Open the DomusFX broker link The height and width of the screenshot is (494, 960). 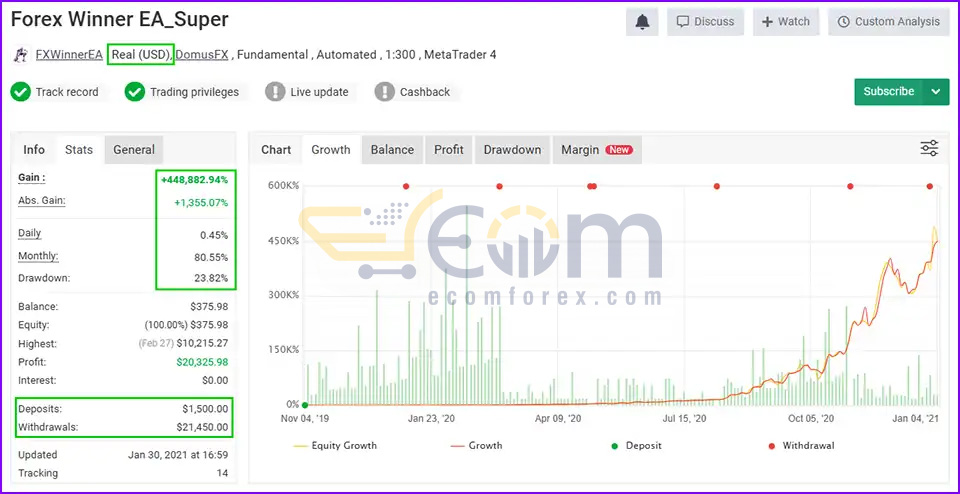(x=202, y=54)
